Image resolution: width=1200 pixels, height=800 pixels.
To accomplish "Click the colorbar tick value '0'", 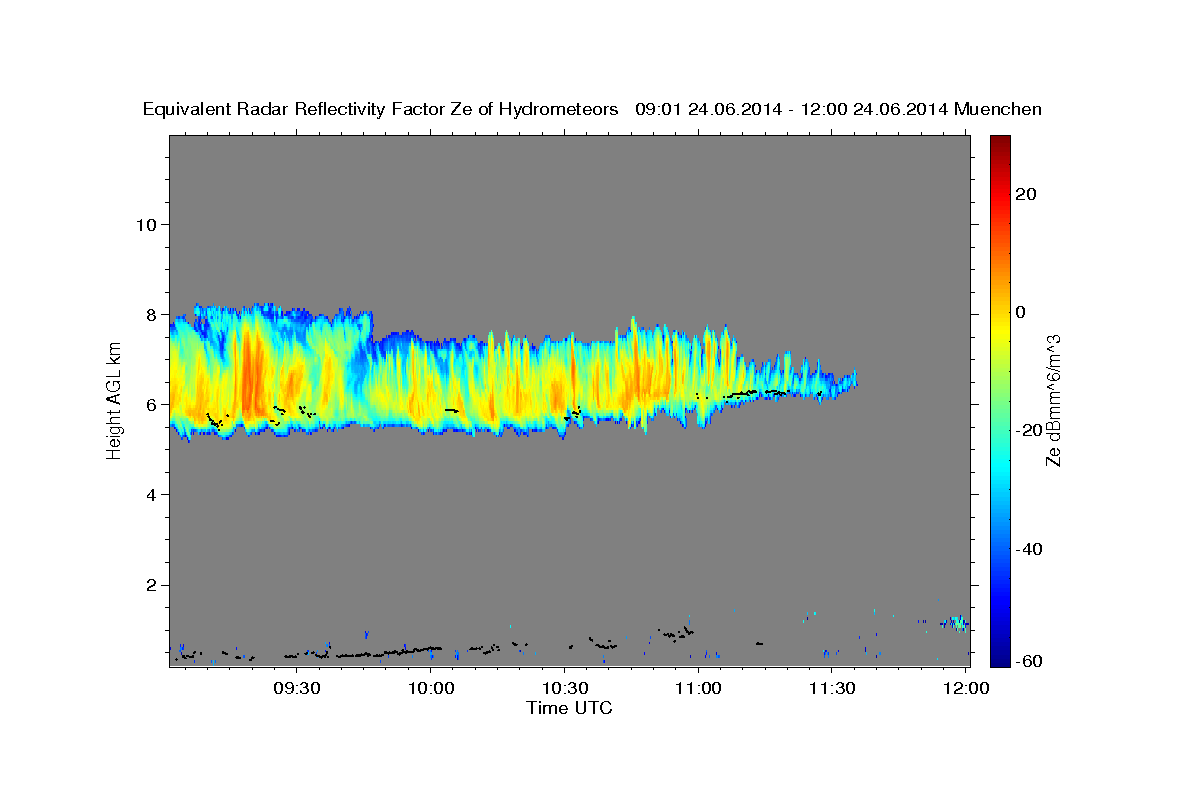I will click(1022, 312).
